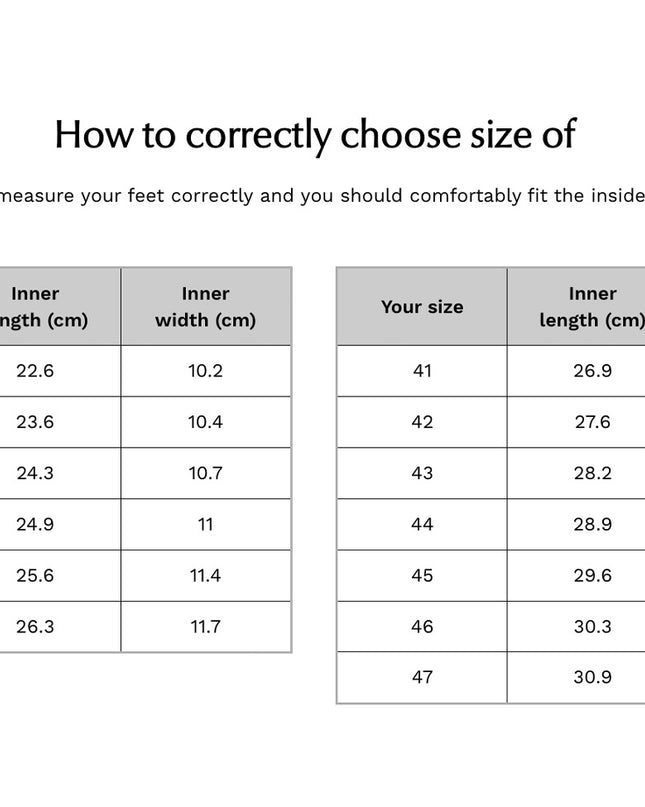Click the inner width value 11.7

205,627
